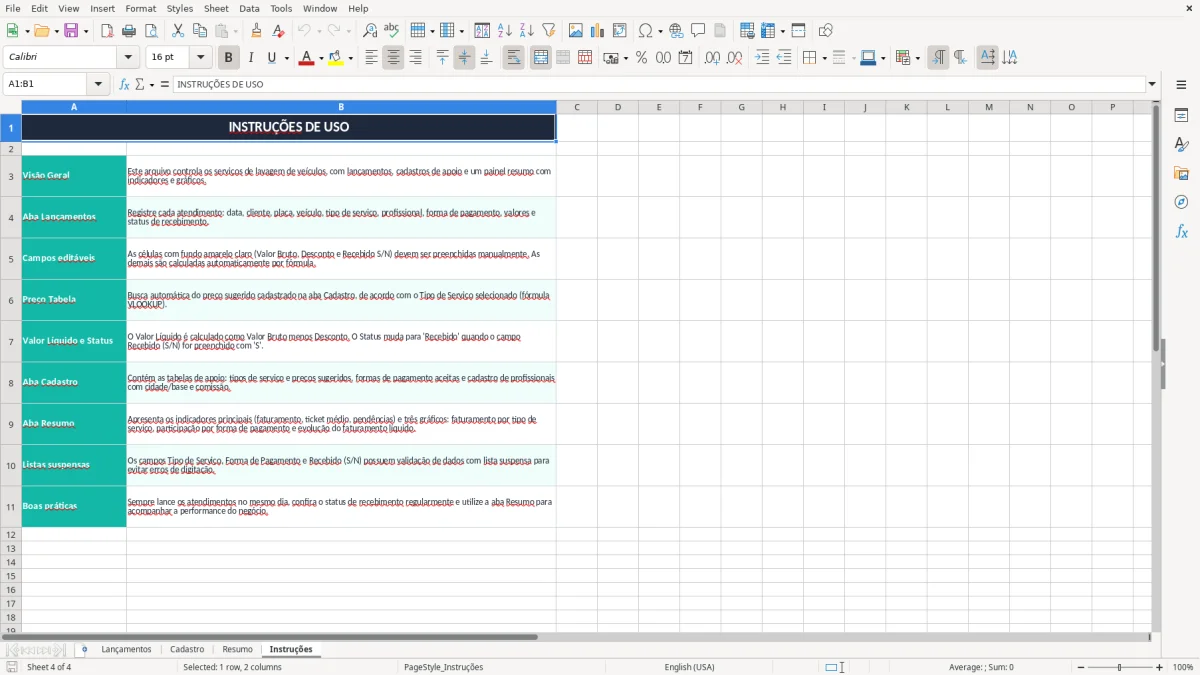Run the spelling checker
Viewport: 1200px width, 675px height.
392,31
